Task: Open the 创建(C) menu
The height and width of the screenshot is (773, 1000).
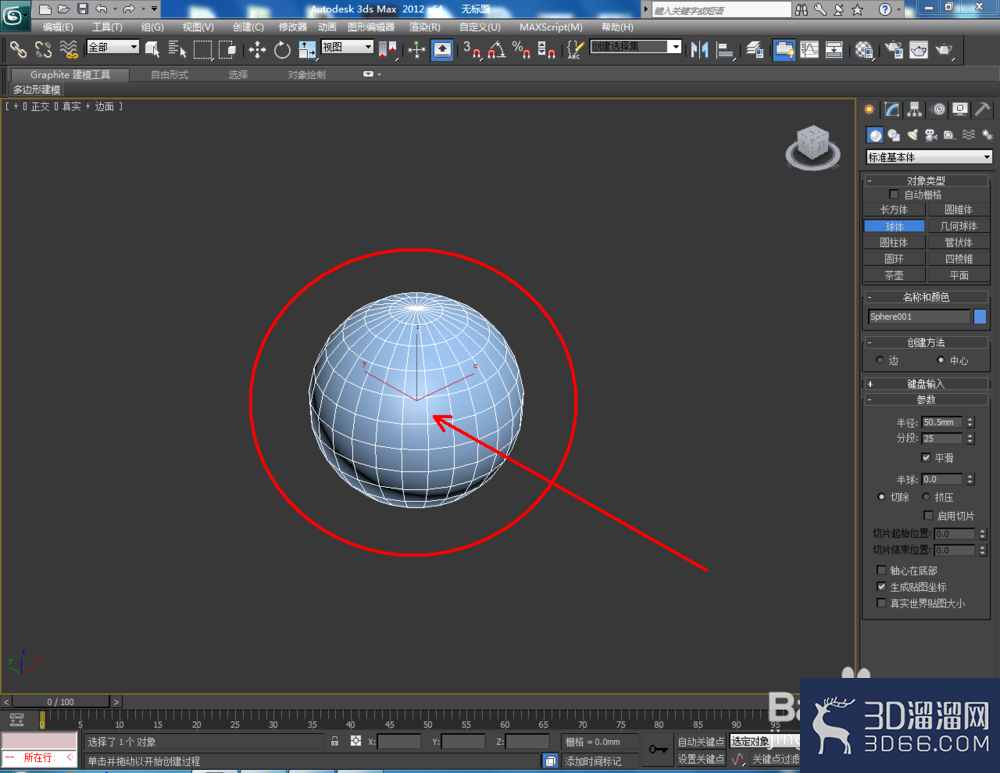Action: coord(248,27)
